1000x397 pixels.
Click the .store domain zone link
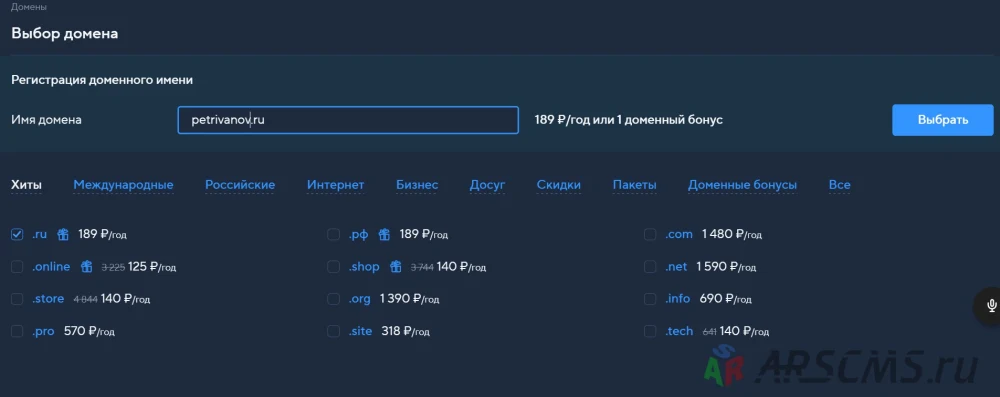point(48,299)
